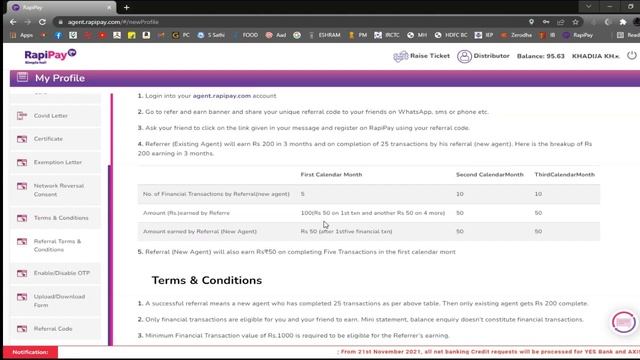Open the S Sathi bookmark
The width and height of the screenshot is (640, 360).
[x=211, y=36]
